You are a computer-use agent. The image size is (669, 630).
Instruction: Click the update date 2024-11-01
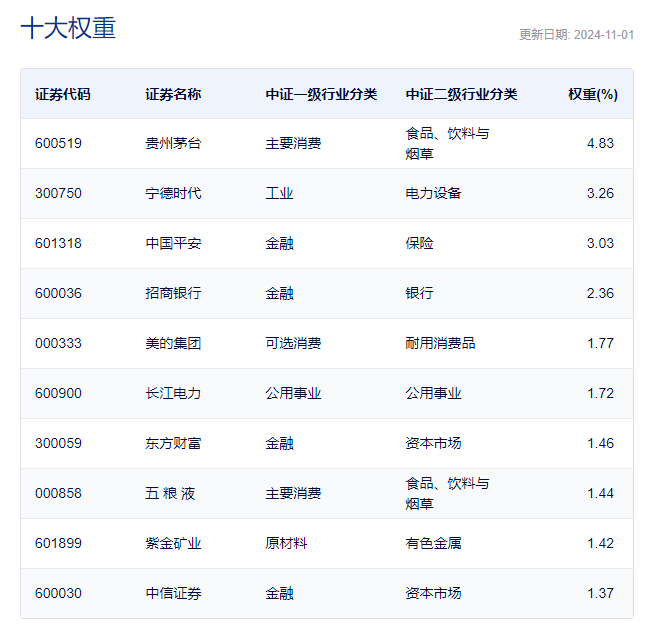point(604,35)
